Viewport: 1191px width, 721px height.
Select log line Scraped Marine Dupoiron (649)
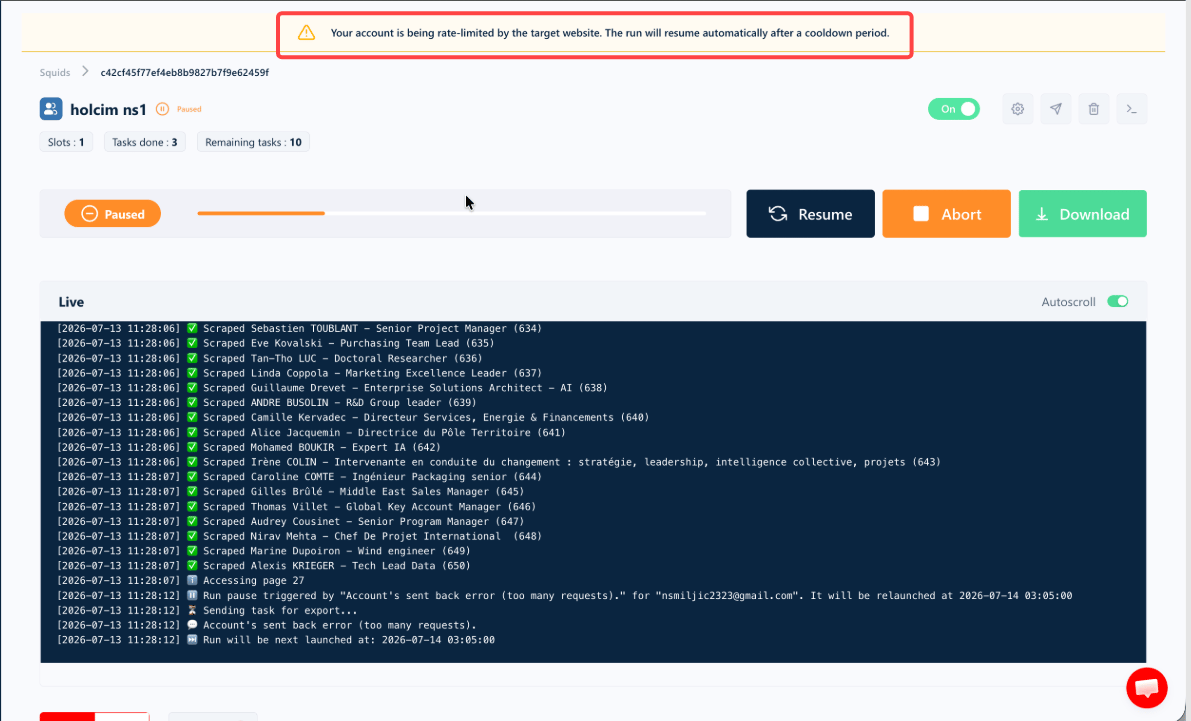[x=264, y=551]
